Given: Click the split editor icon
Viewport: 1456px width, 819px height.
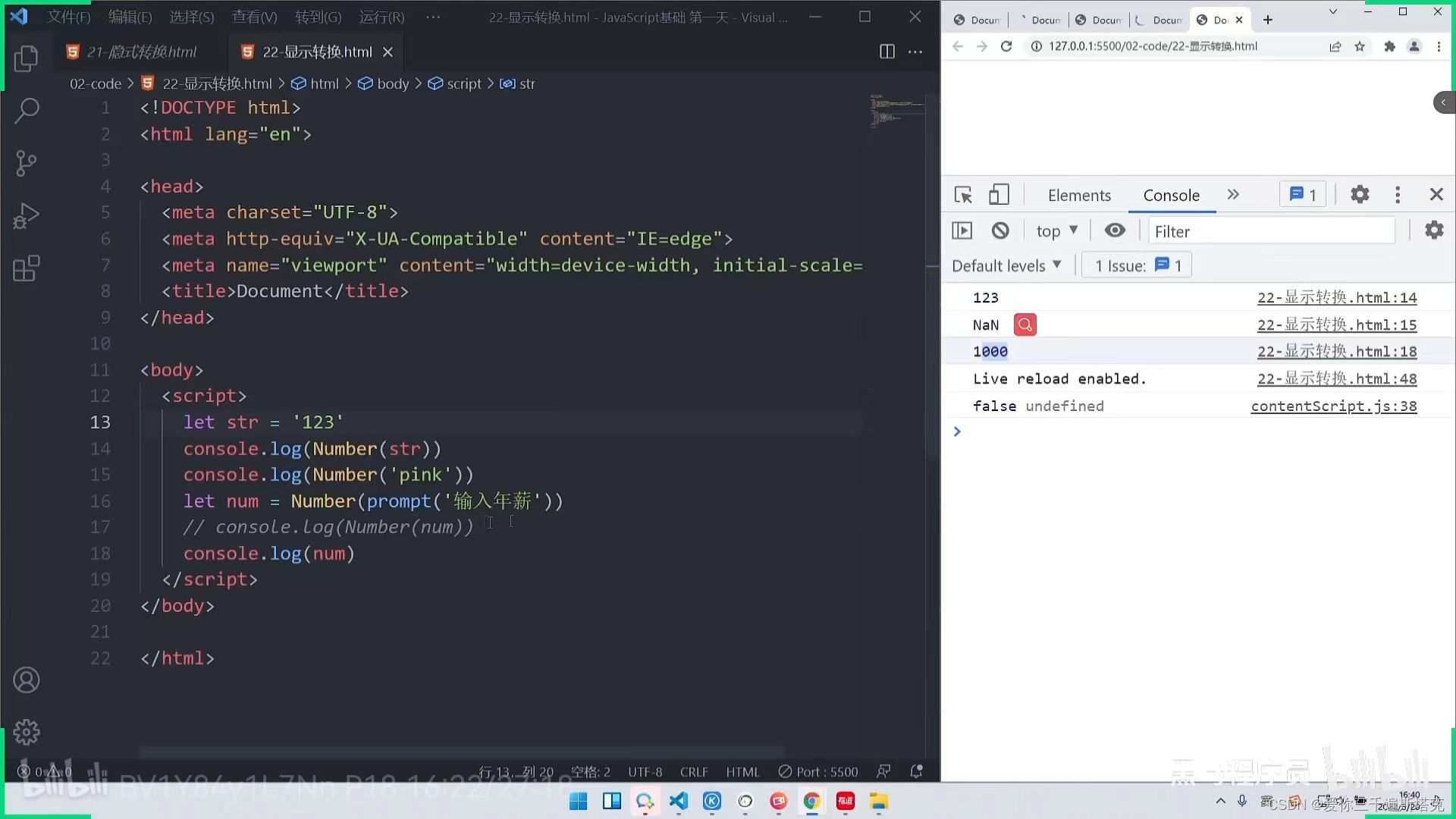Looking at the screenshot, I should [886, 52].
